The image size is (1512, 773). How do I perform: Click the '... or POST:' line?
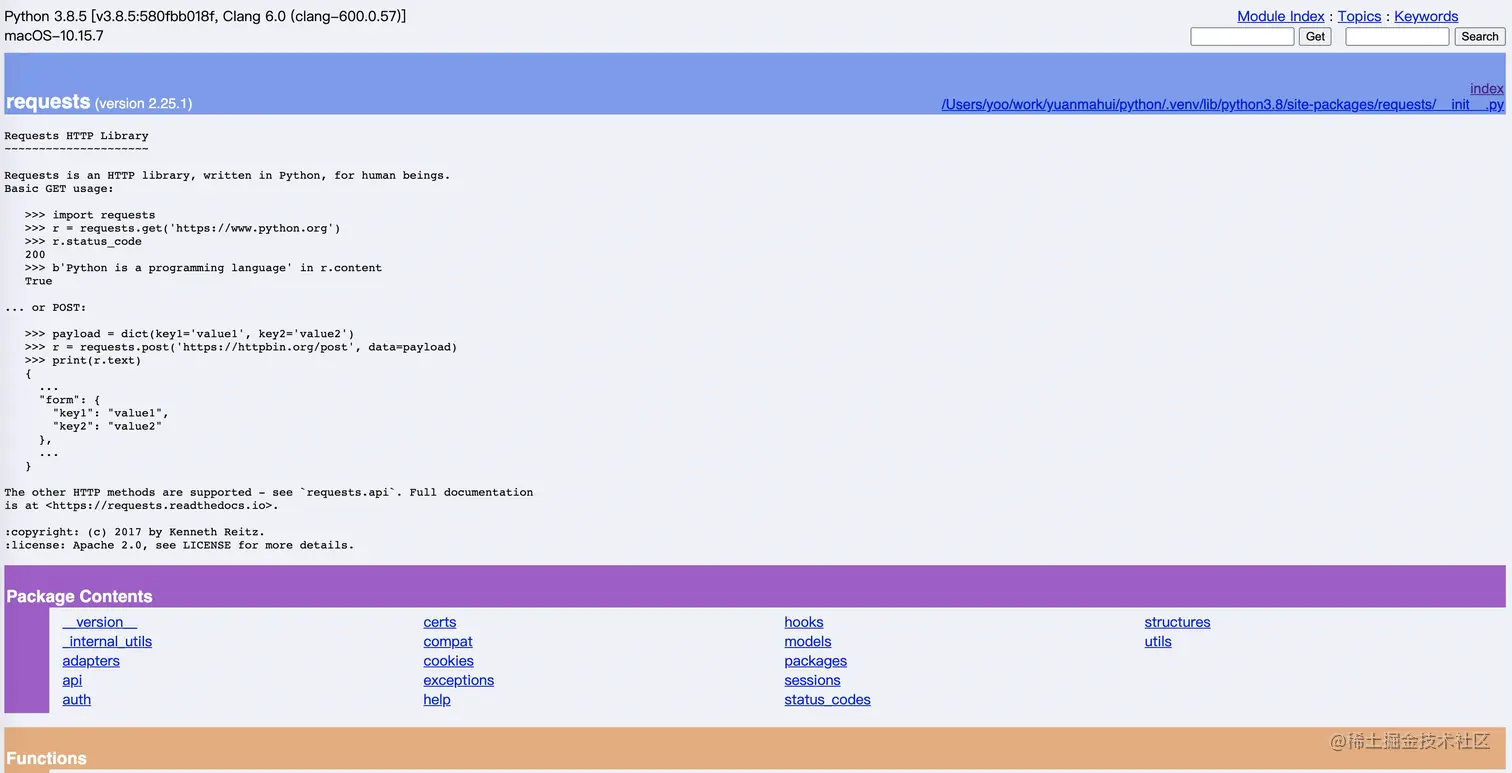tap(45, 307)
